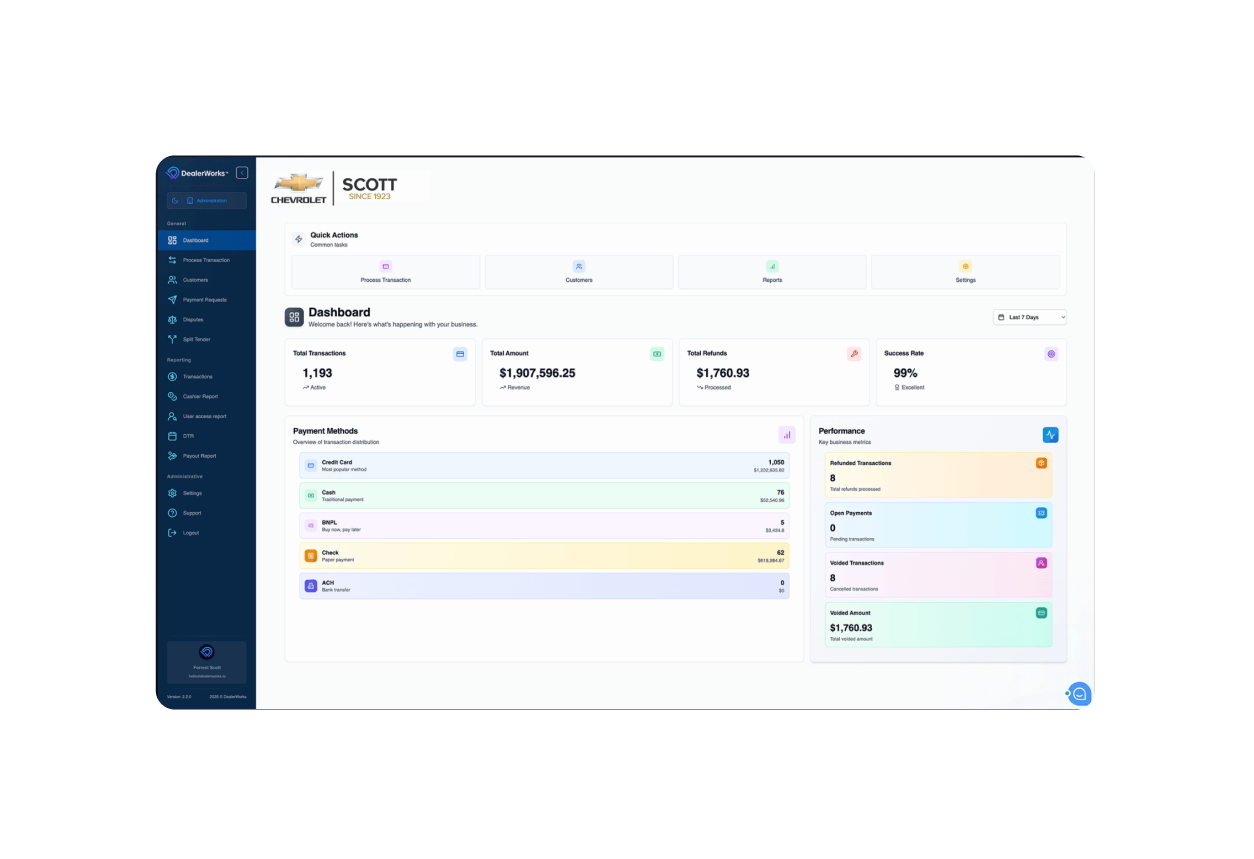Click the Cash count of 76
1254x859 pixels.
781,492
